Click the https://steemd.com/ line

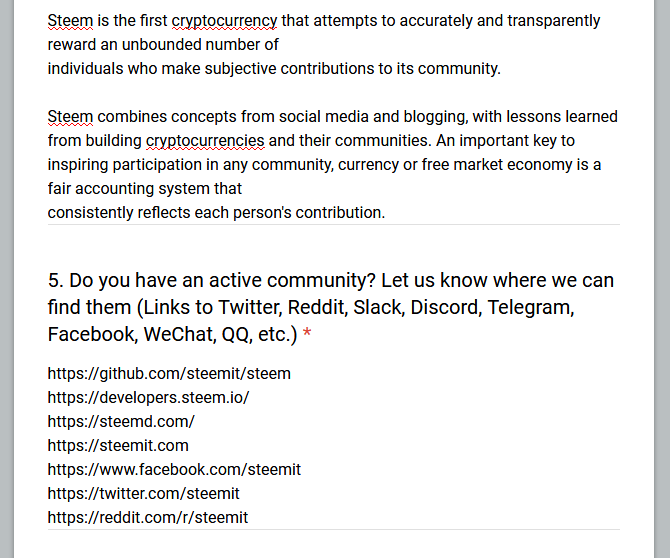(121, 421)
